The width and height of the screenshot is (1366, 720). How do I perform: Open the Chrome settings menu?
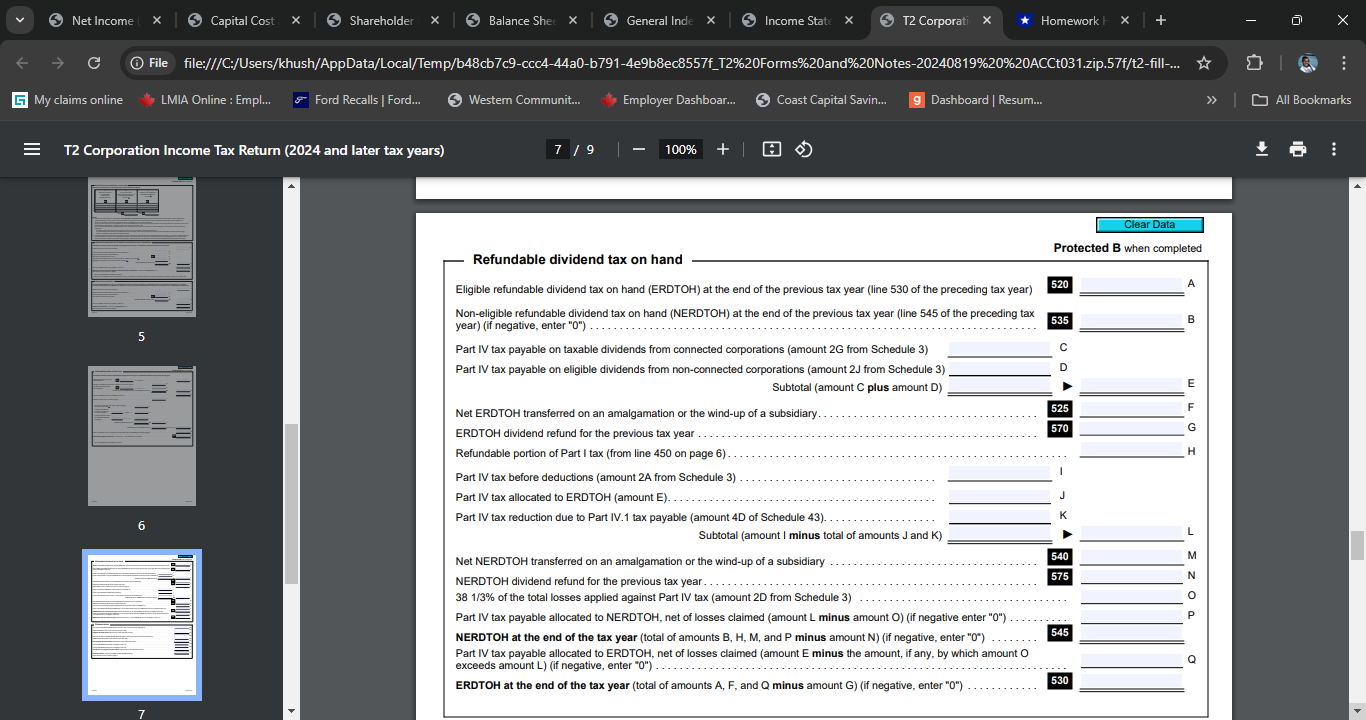click(x=1344, y=62)
